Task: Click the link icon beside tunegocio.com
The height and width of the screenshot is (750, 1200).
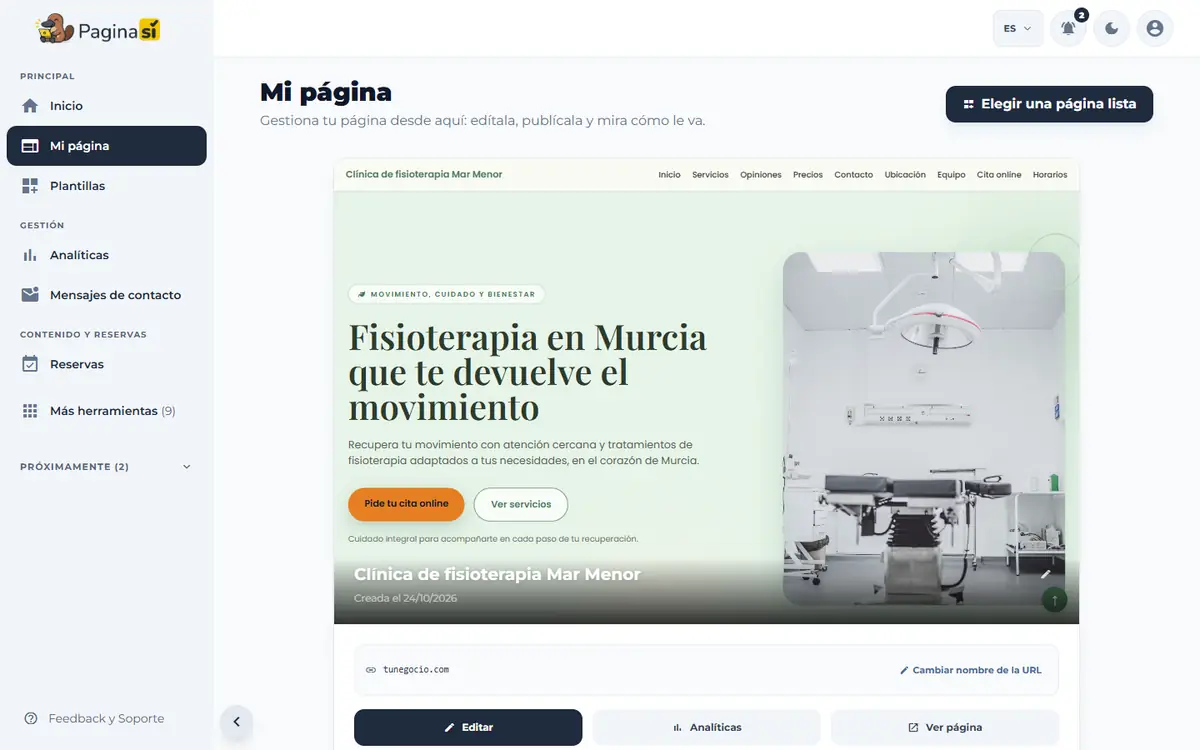Action: click(371, 670)
